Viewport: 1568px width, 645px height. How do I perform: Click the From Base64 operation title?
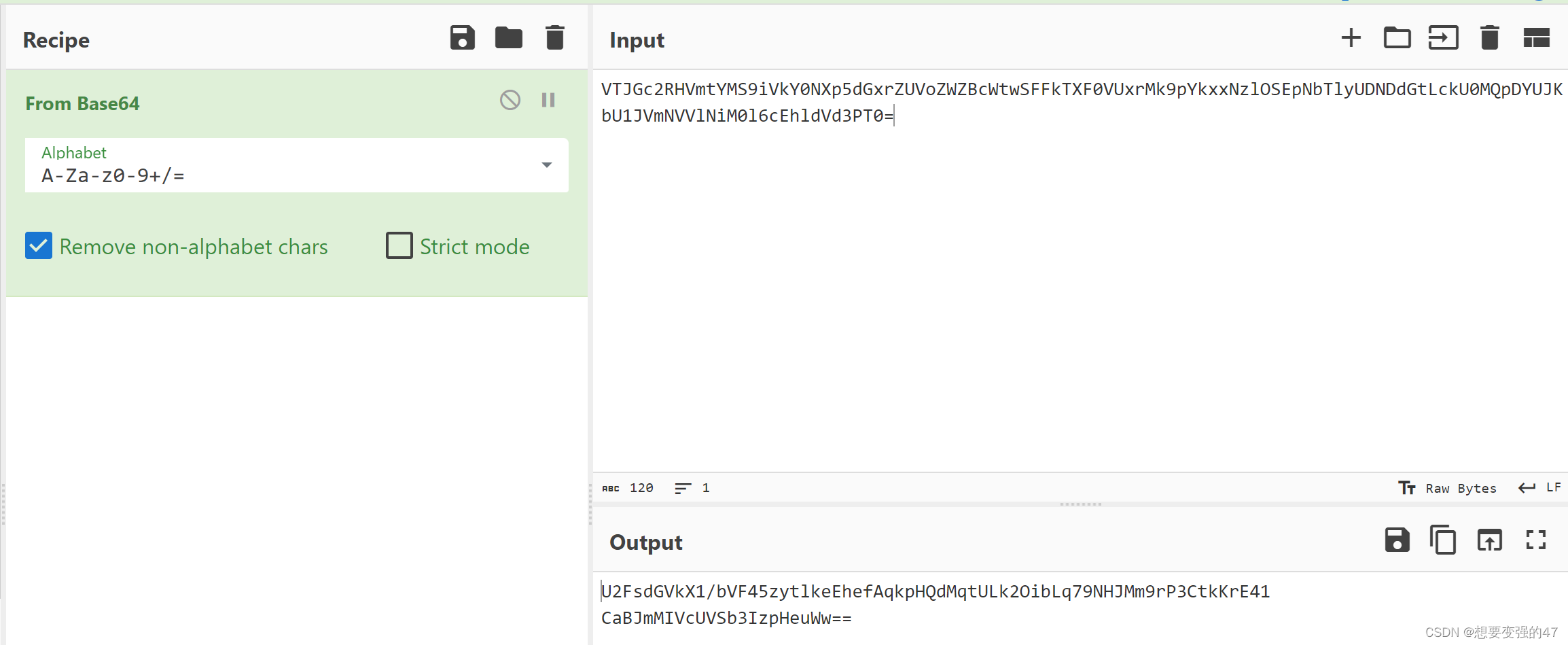(82, 103)
